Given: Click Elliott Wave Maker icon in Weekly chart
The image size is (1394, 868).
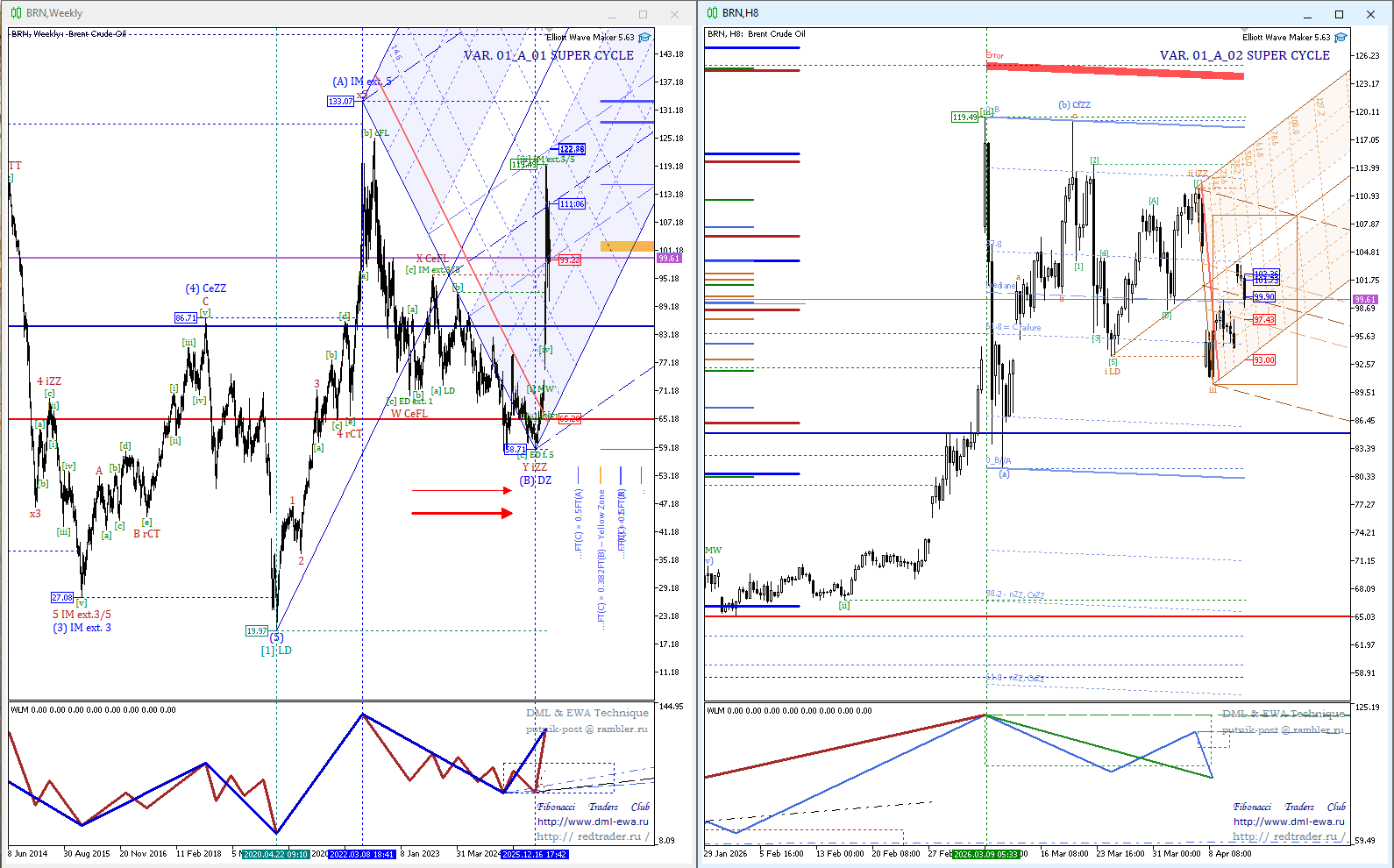Looking at the screenshot, I should click(x=644, y=38).
